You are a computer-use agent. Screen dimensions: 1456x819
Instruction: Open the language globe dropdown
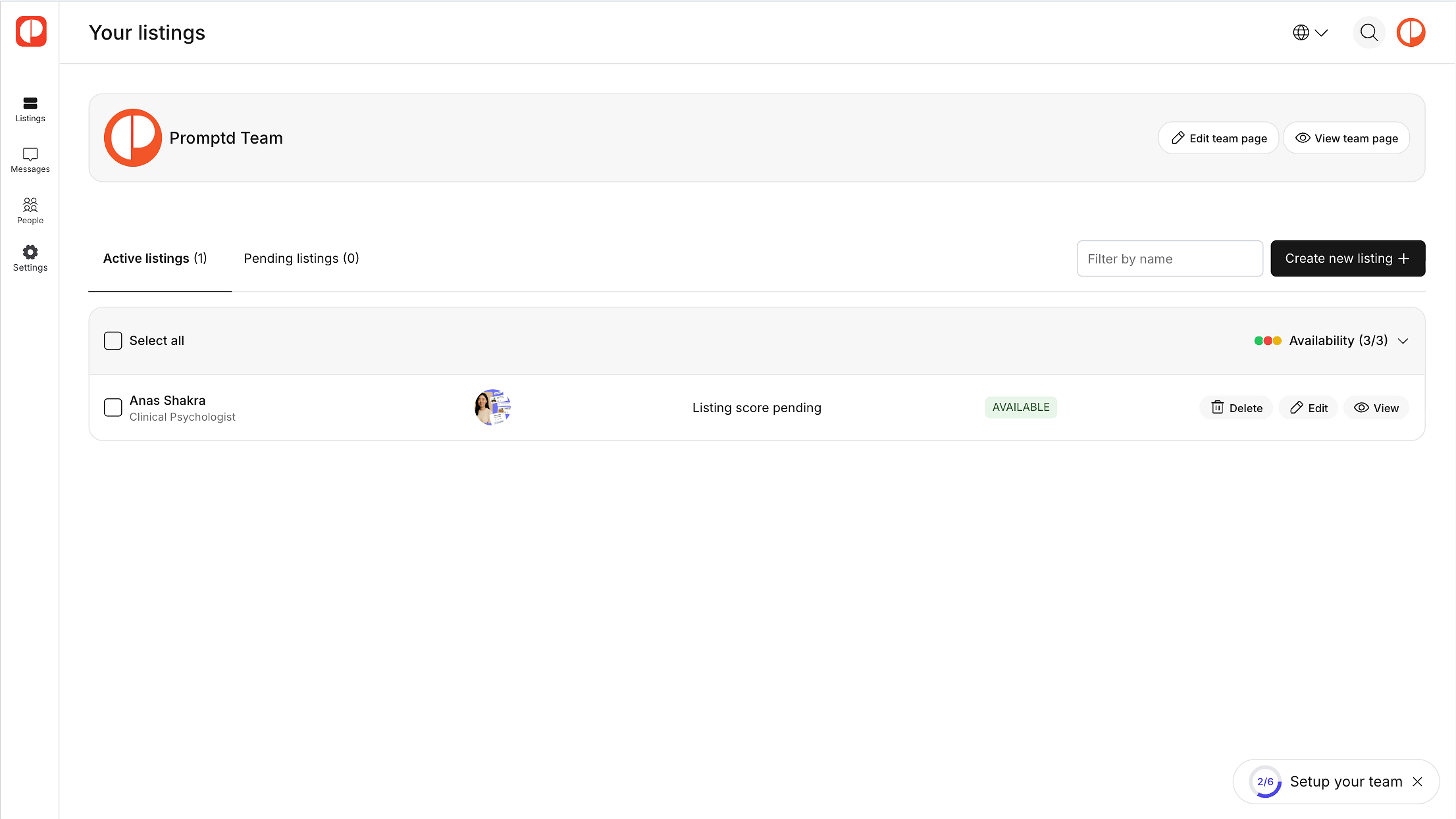coord(1310,32)
